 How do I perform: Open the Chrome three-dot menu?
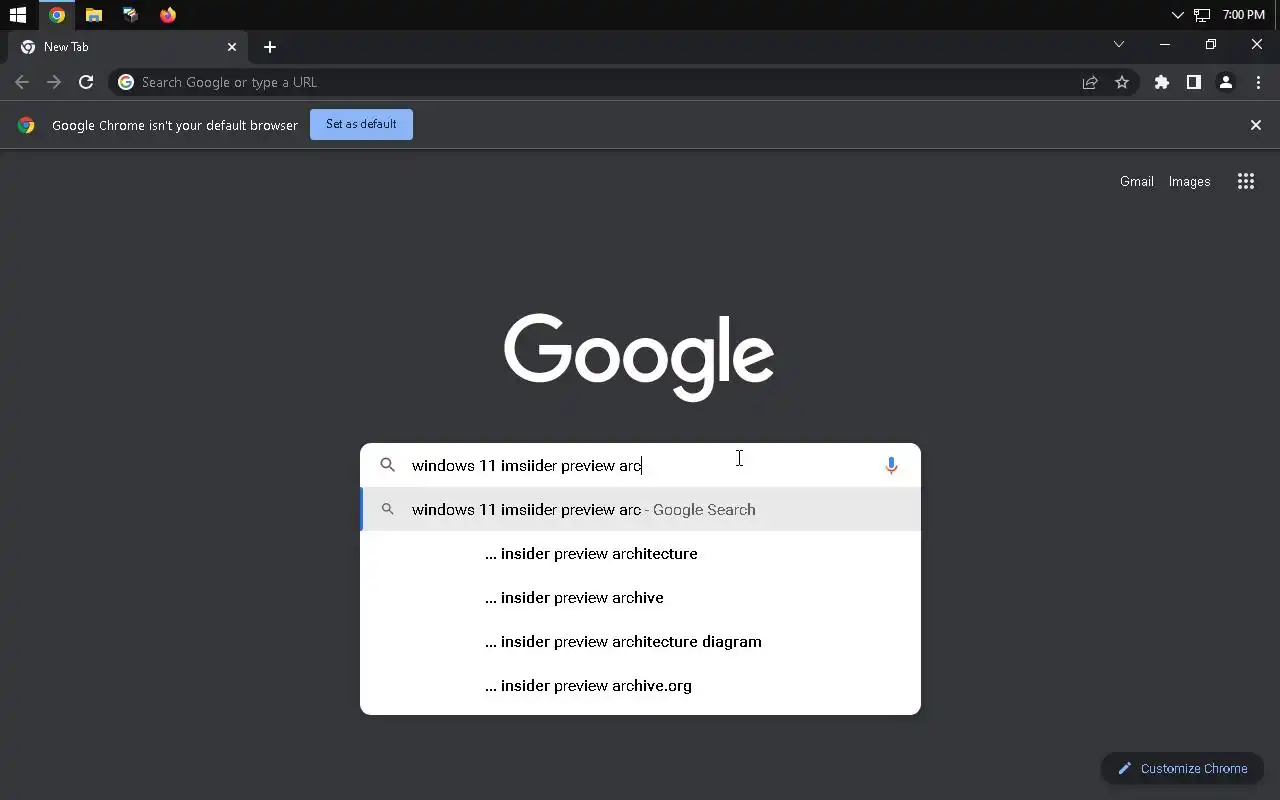tap(1258, 82)
